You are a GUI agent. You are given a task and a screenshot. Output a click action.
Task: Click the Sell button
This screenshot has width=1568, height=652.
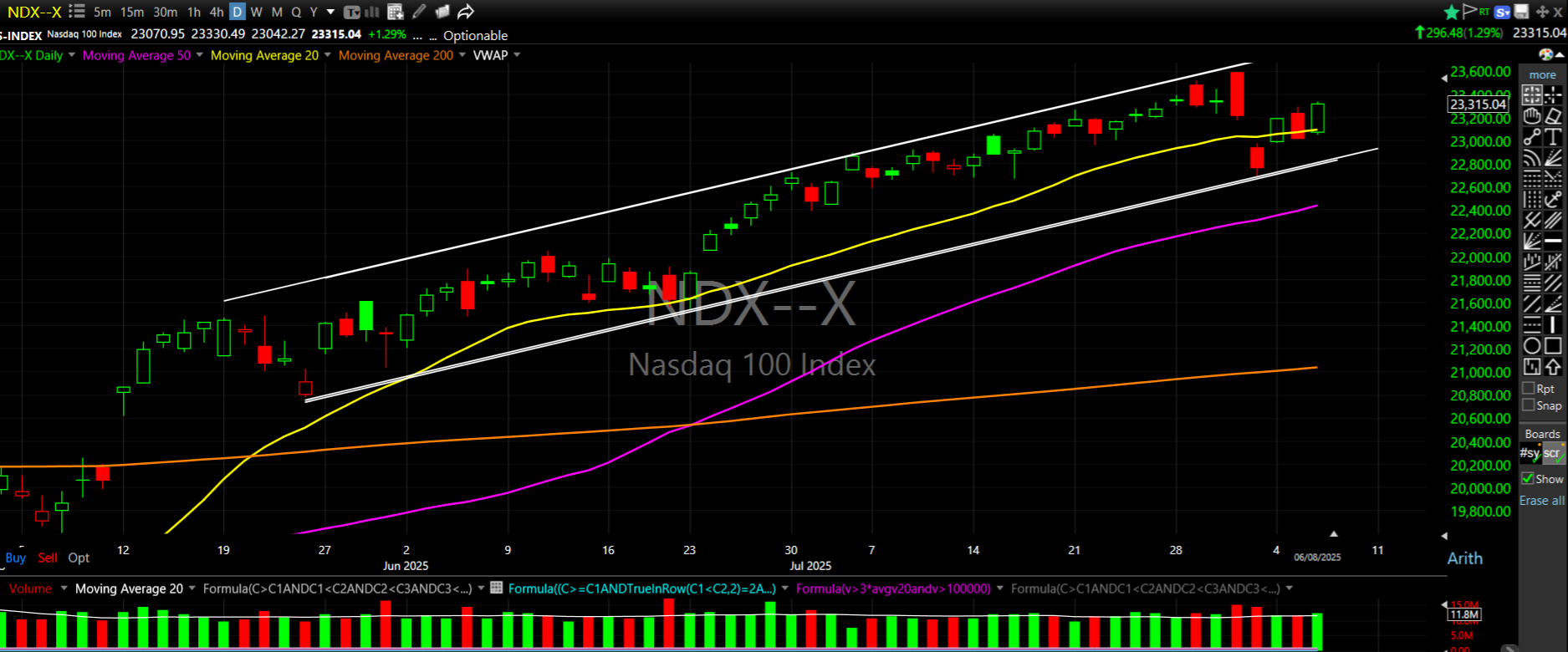[x=48, y=558]
